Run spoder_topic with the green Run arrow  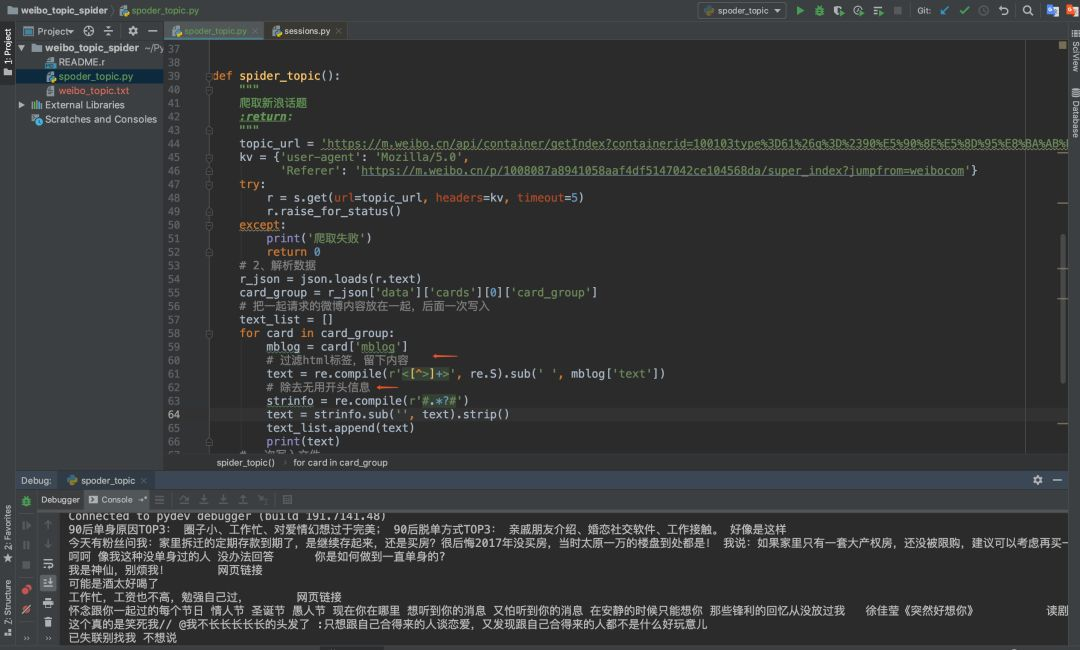tap(800, 10)
